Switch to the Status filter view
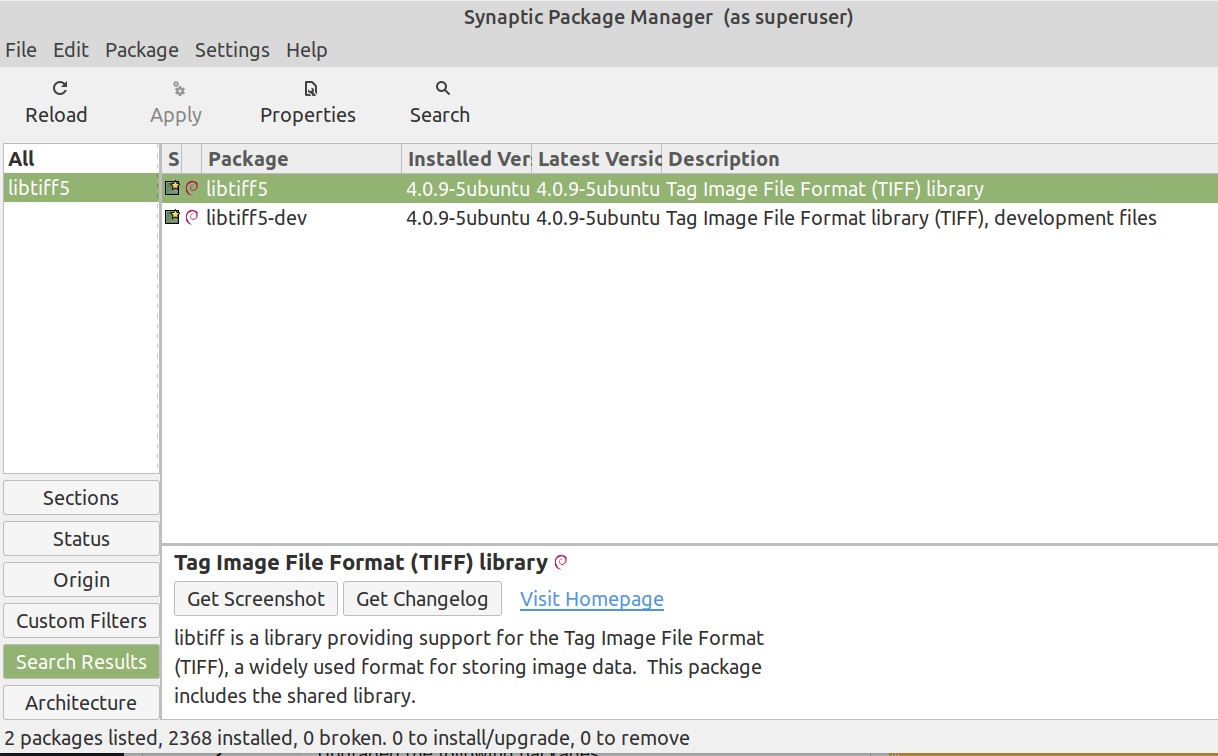 pos(81,539)
